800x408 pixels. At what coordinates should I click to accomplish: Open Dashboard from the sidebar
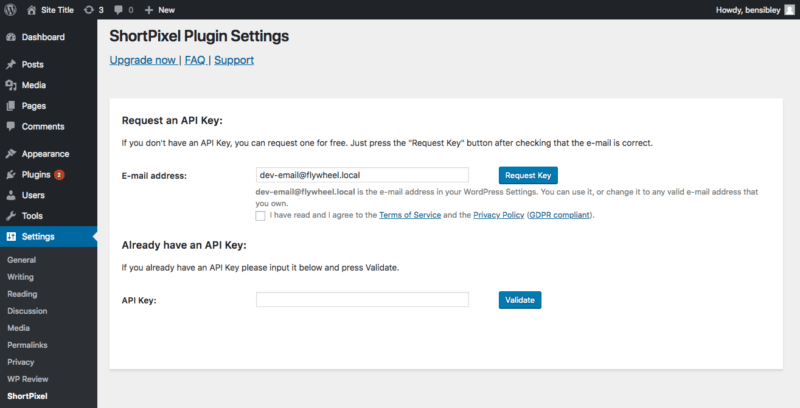point(42,37)
